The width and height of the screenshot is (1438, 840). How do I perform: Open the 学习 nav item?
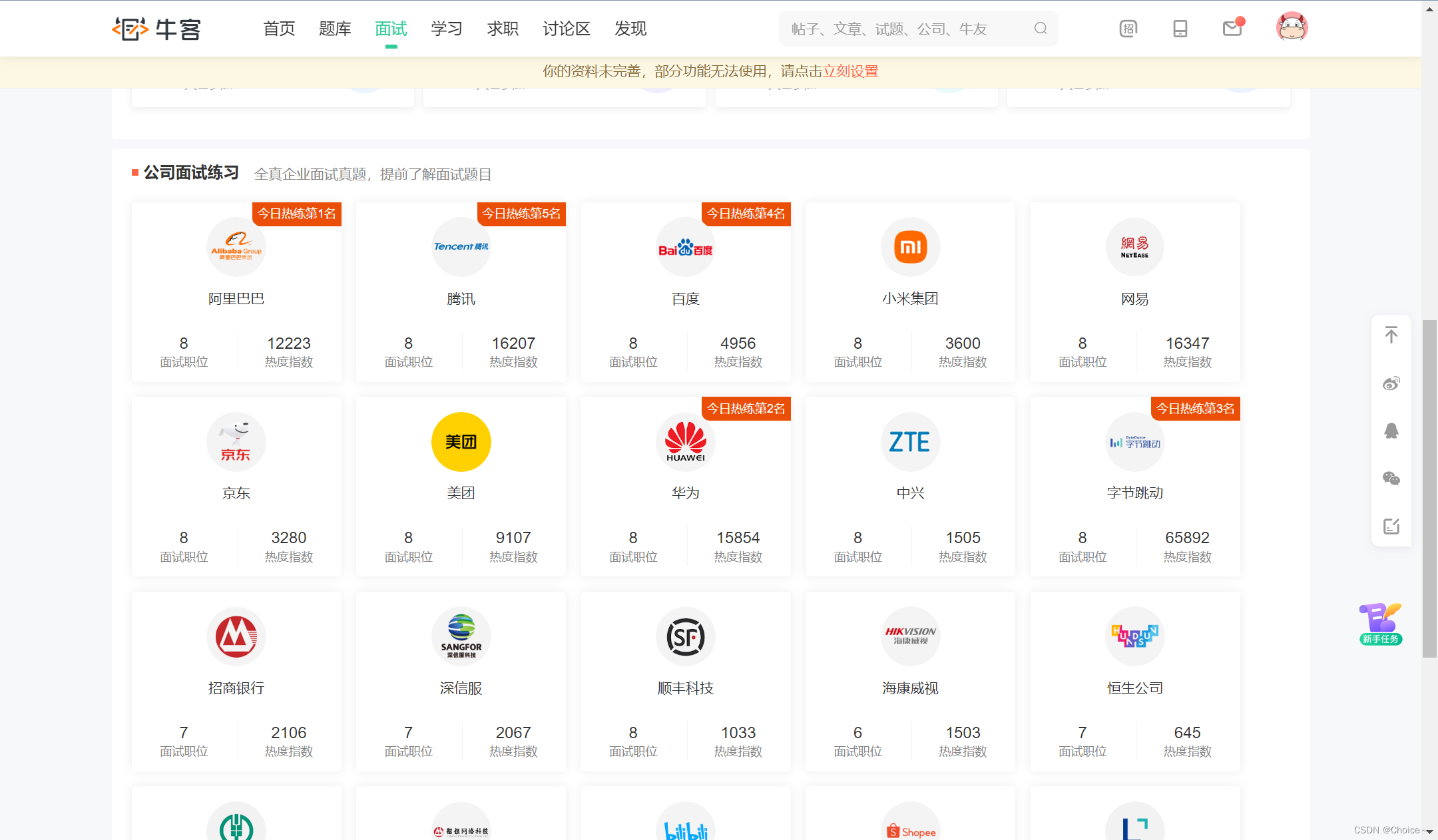[x=447, y=29]
